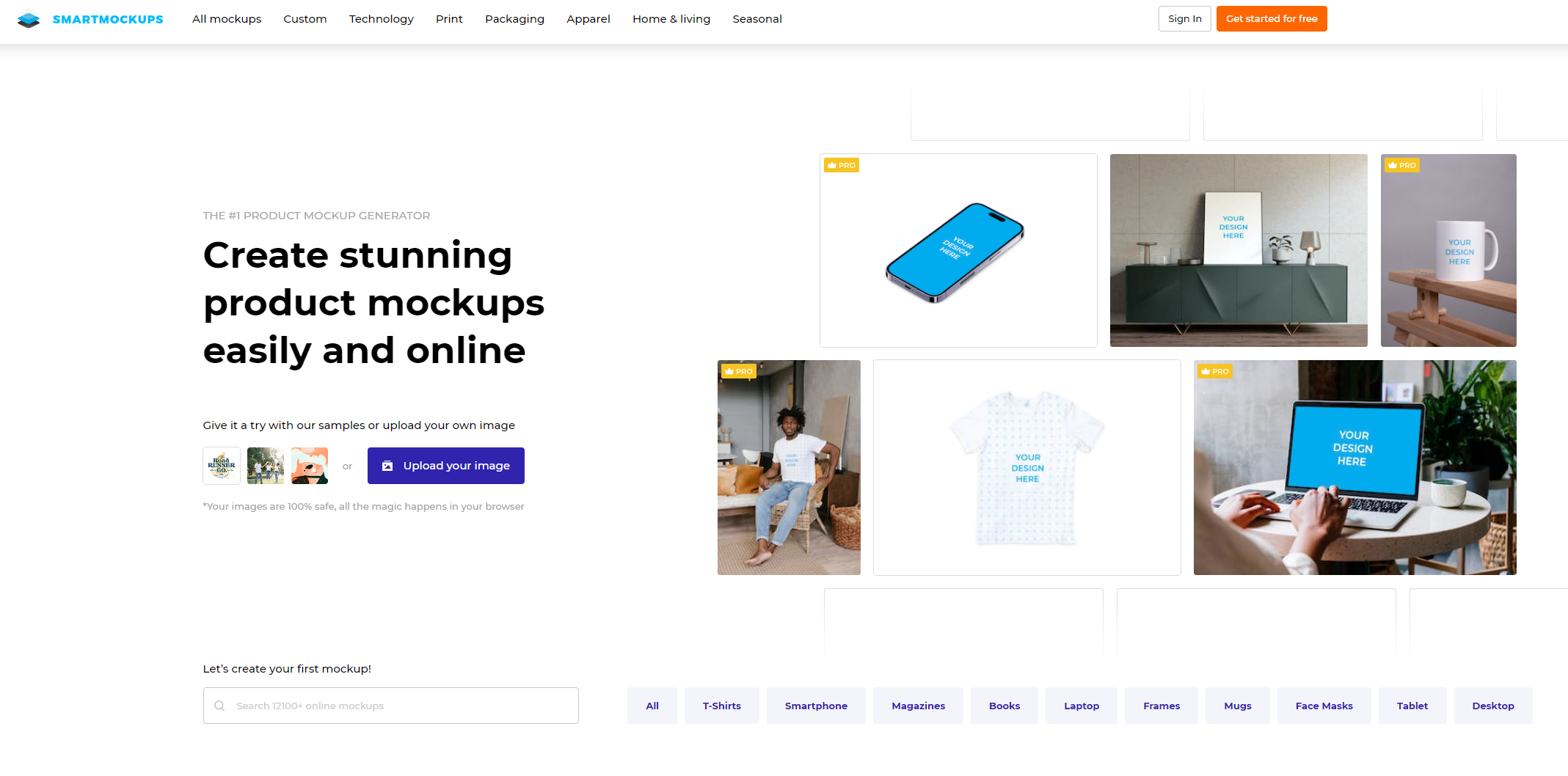Open the Home & living menu
Image resolution: width=1568 pixels, height=776 pixels.
671,19
